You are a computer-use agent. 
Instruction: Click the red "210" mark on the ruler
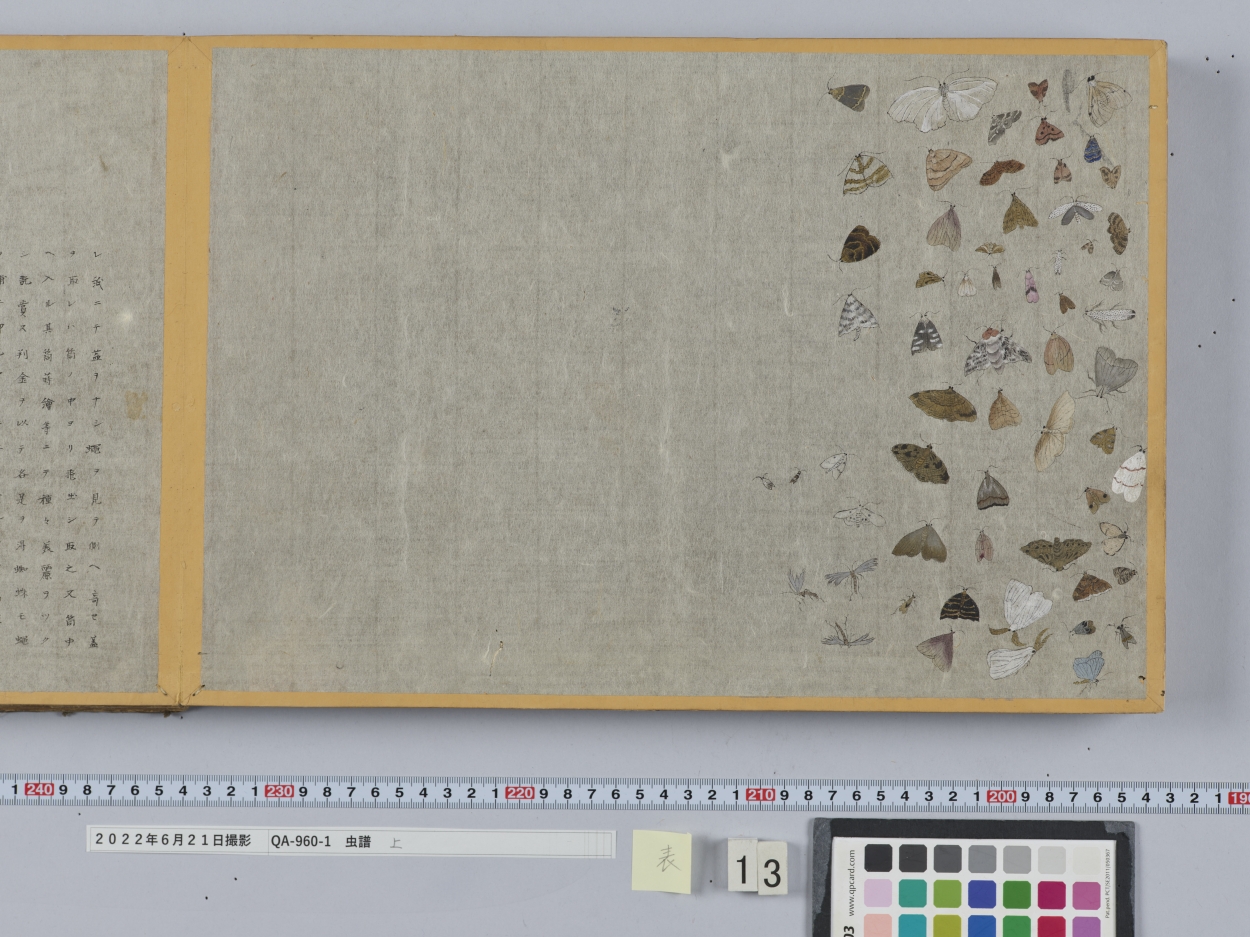[760, 795]
